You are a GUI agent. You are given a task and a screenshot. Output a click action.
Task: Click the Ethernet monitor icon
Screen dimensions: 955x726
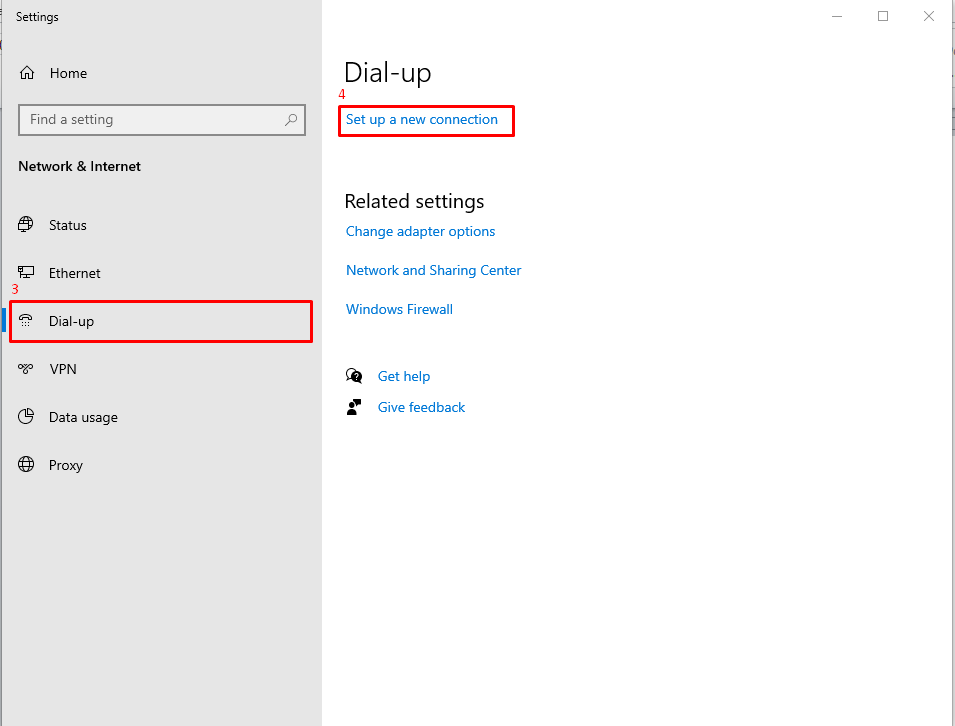click(x=26, y=273)
